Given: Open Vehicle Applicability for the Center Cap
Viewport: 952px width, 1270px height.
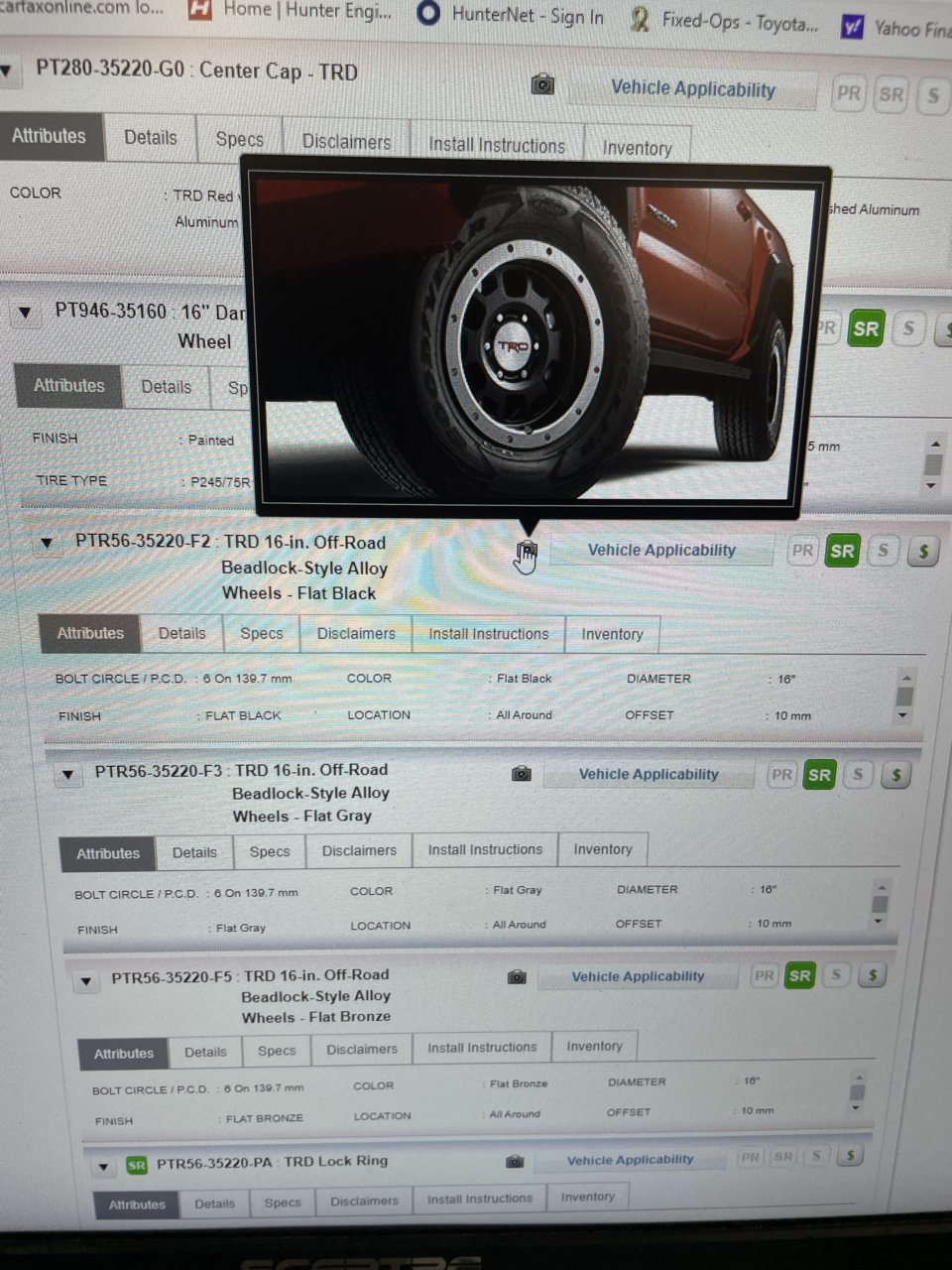Looking at the screenshot, I should click(x=693, y=88).
